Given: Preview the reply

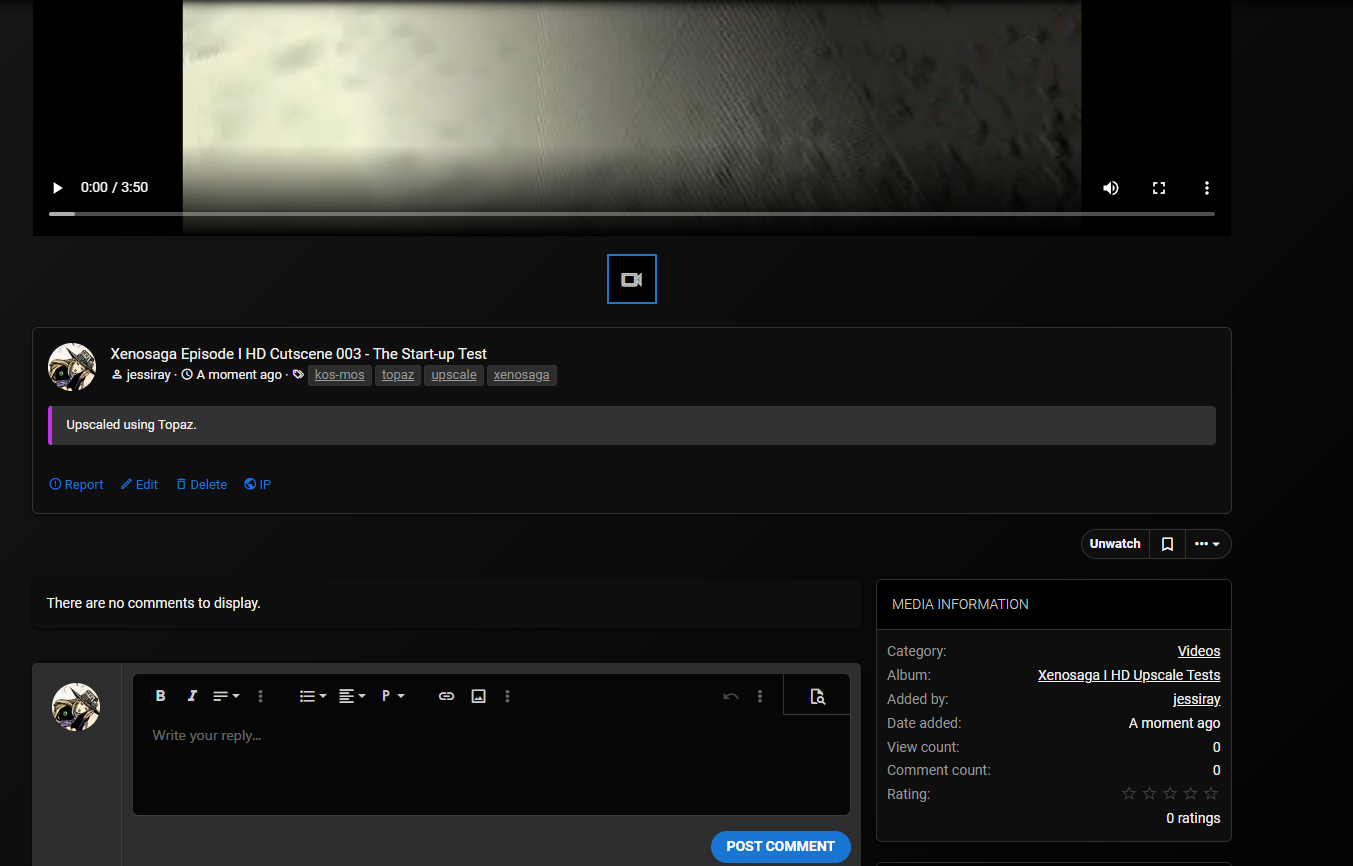Looking at the screenshot, I should tap(817, 696).
